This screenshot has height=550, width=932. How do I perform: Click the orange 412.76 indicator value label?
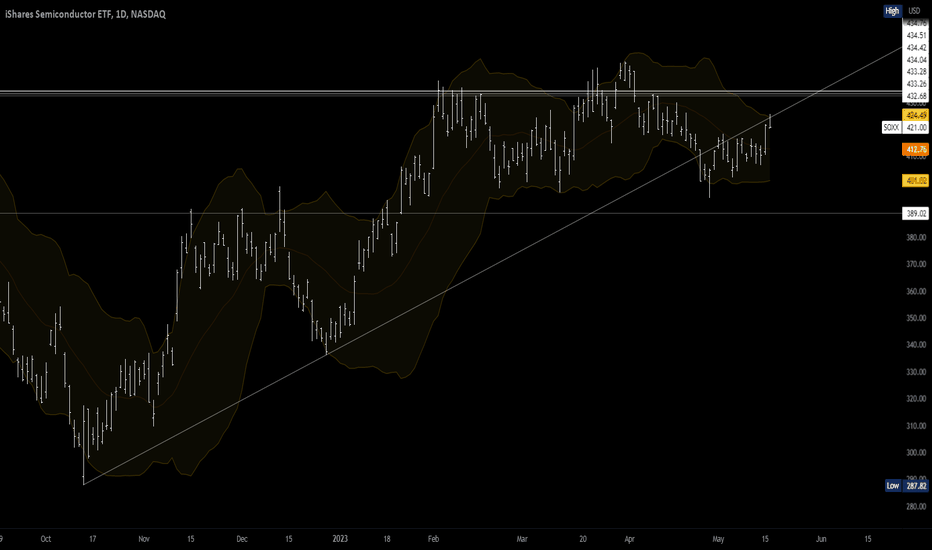(916, 149)
